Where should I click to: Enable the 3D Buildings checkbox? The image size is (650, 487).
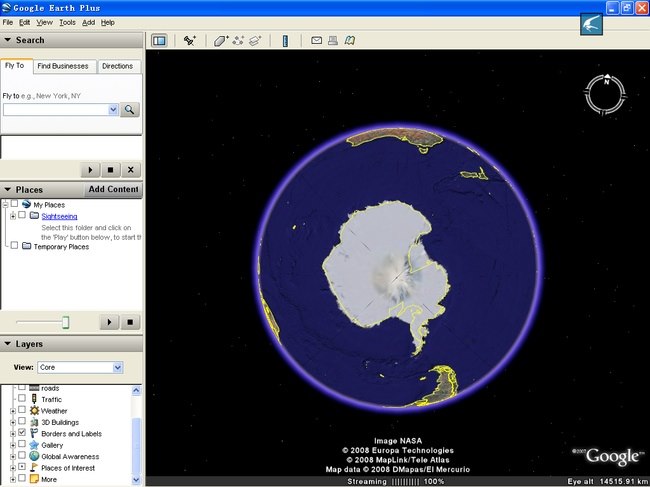[x=22, y=421]
